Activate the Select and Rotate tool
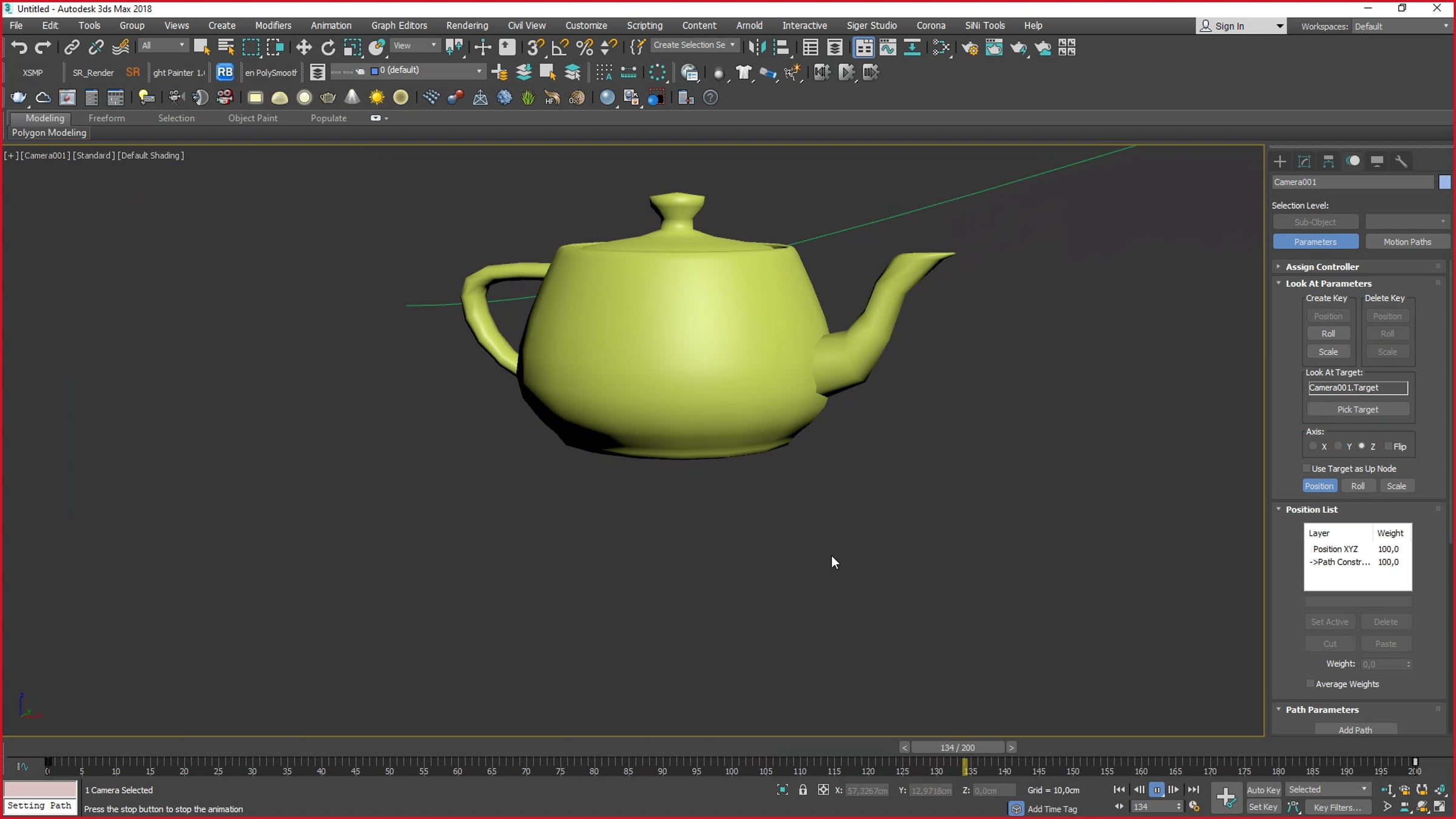This screenshot has height=819, width=1456. (x=328, y=47)
